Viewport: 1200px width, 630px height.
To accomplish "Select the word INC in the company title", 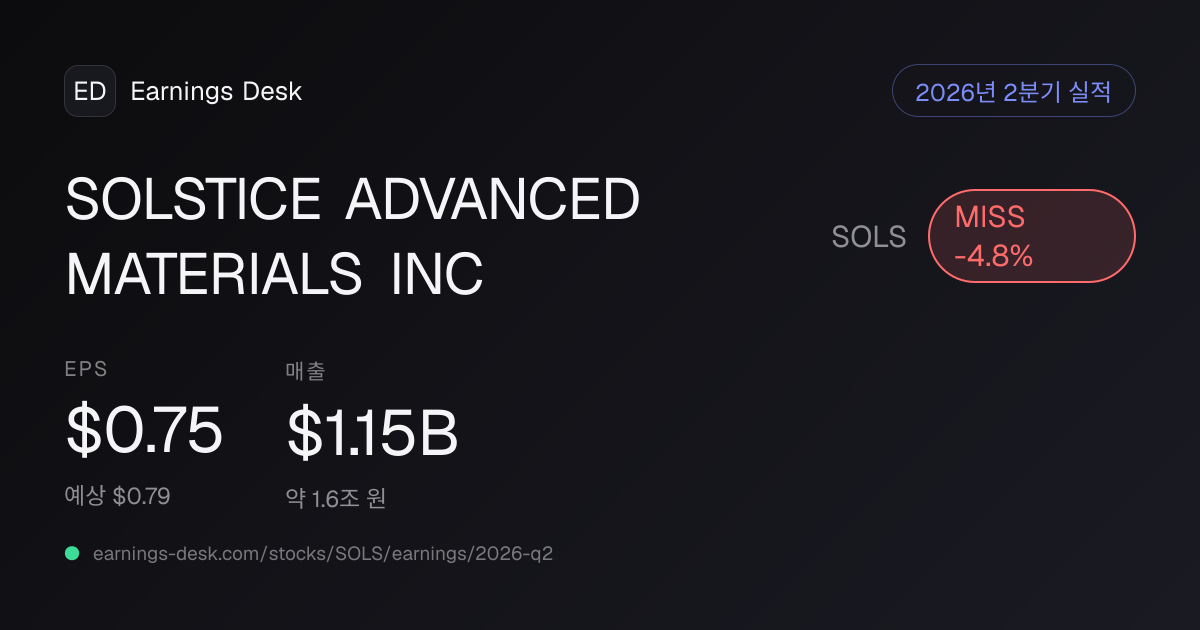I will (x=437, y=273).
